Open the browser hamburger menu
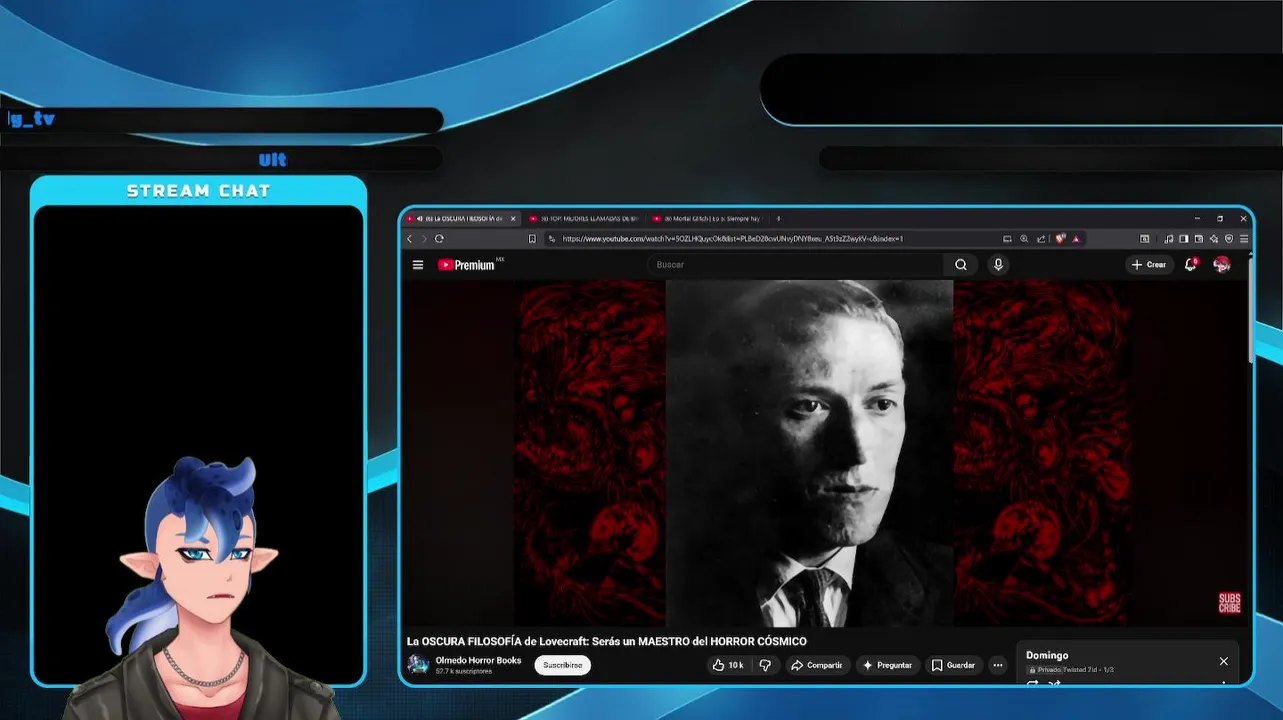 pyautogui.click(x=1244, y=239)
